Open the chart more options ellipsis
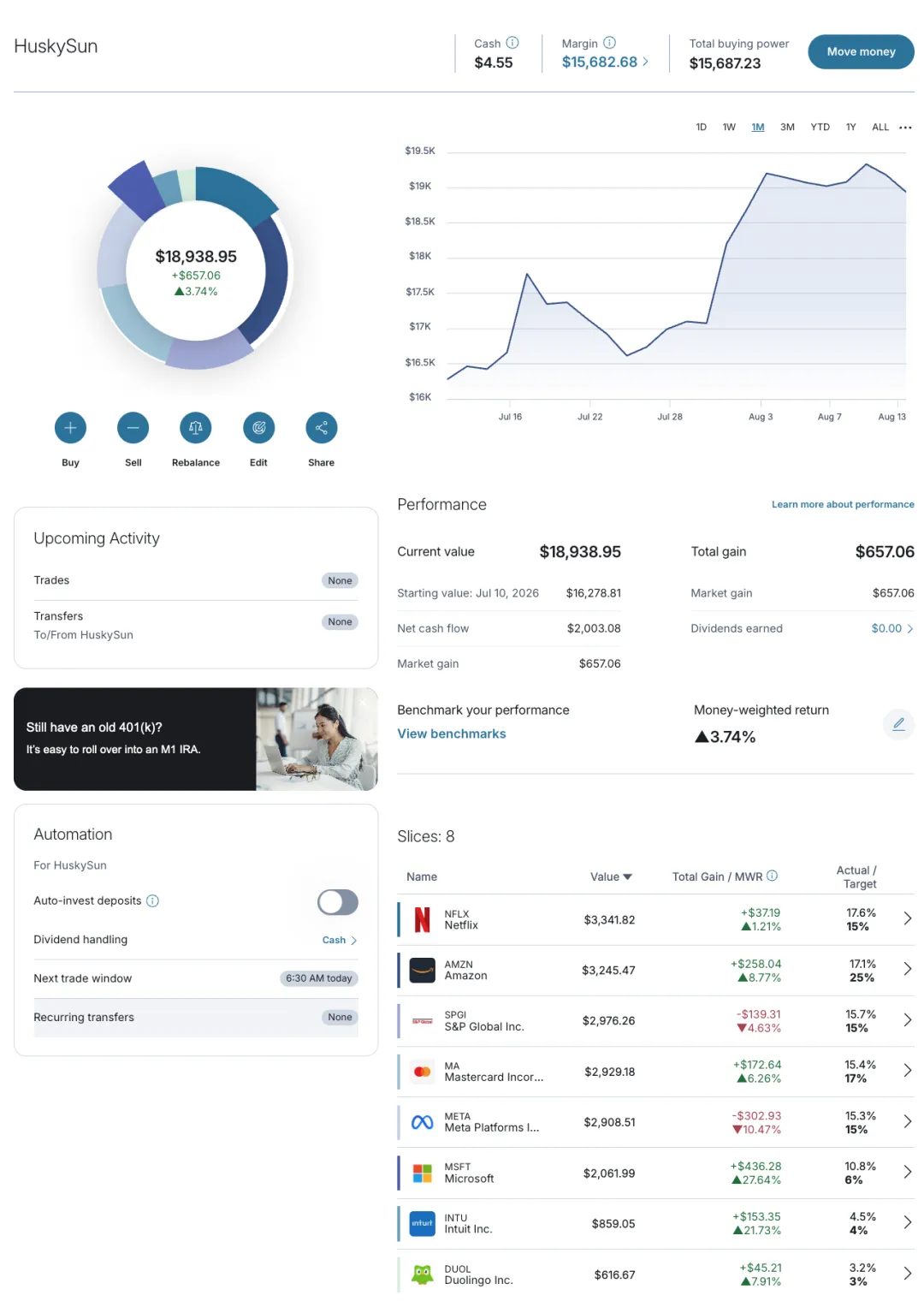 [x=905, y=128]
